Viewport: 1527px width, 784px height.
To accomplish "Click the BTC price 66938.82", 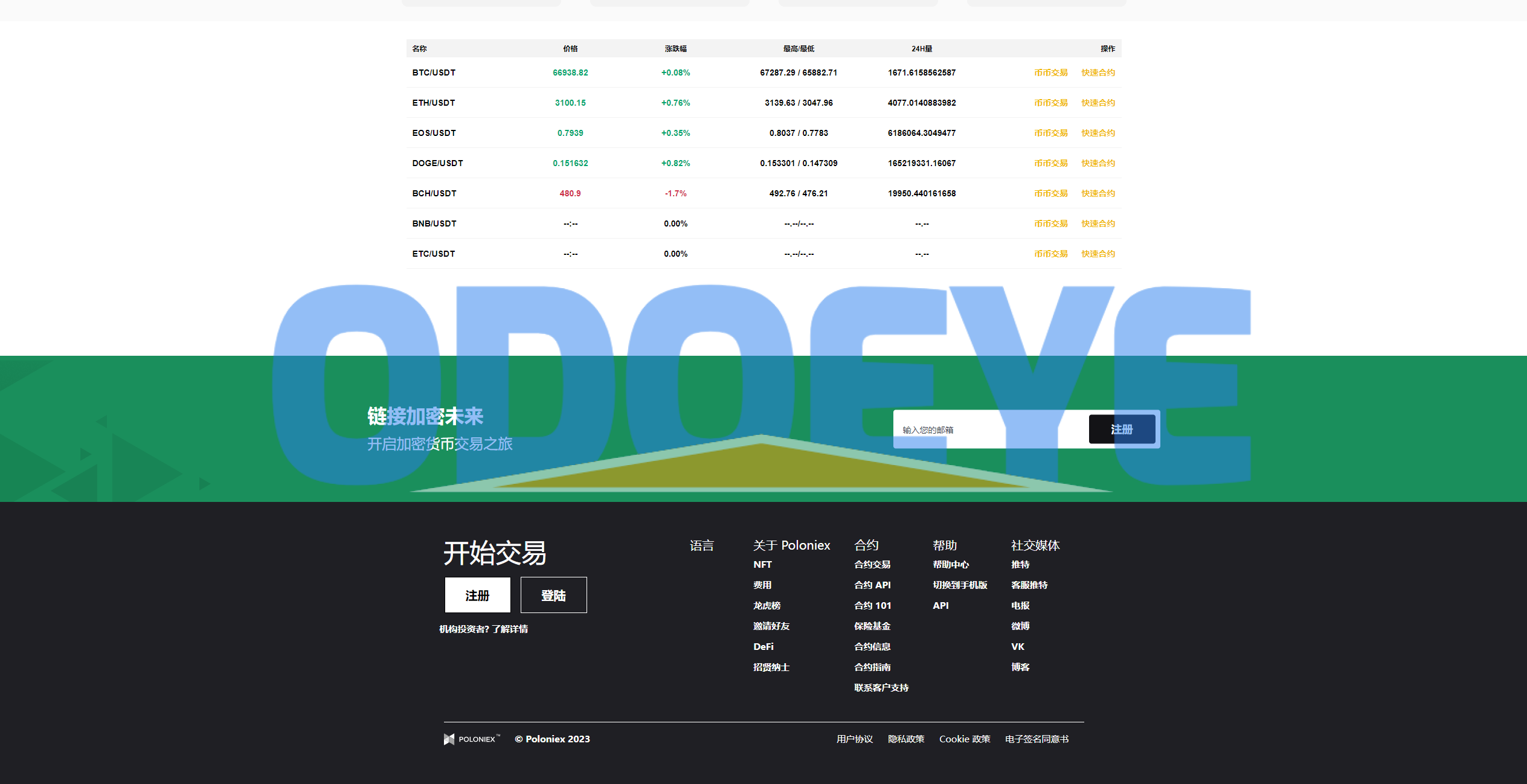I will (570, 72).
